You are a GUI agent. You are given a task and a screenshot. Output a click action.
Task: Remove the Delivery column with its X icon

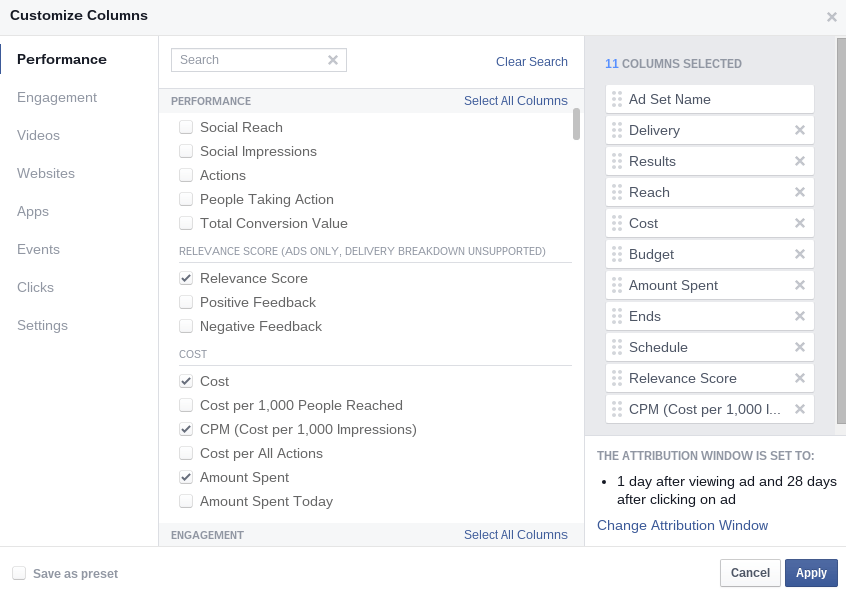[799, 130]
